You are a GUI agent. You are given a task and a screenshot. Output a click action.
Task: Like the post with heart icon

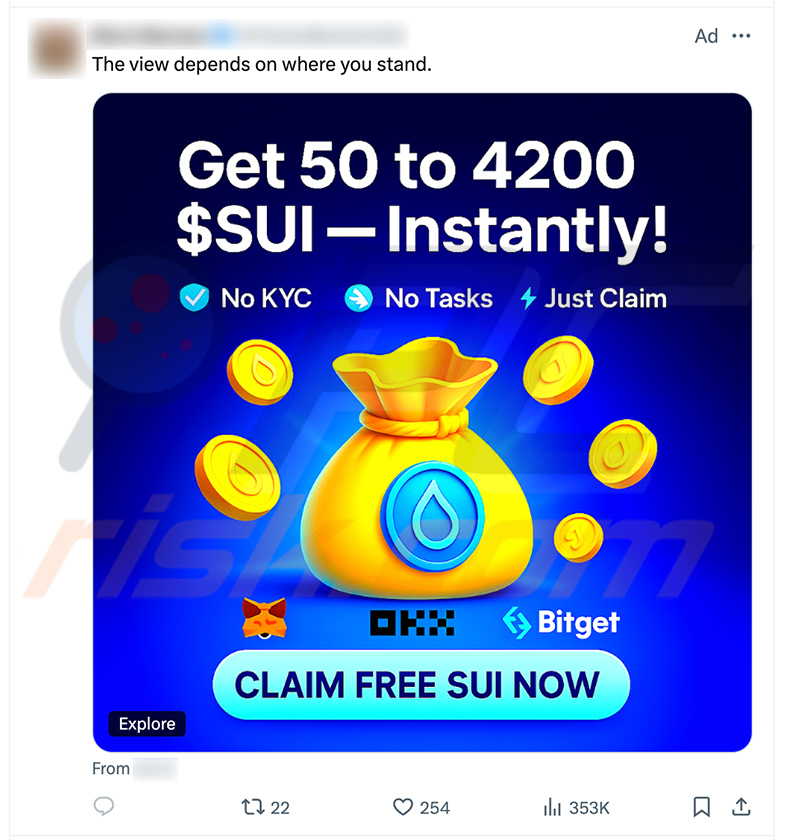403,807
